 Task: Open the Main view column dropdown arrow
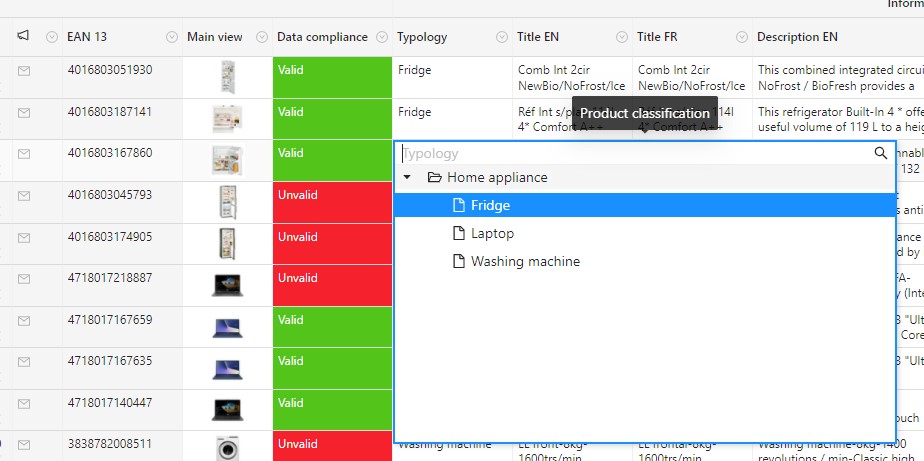click(x=262, y=38)
